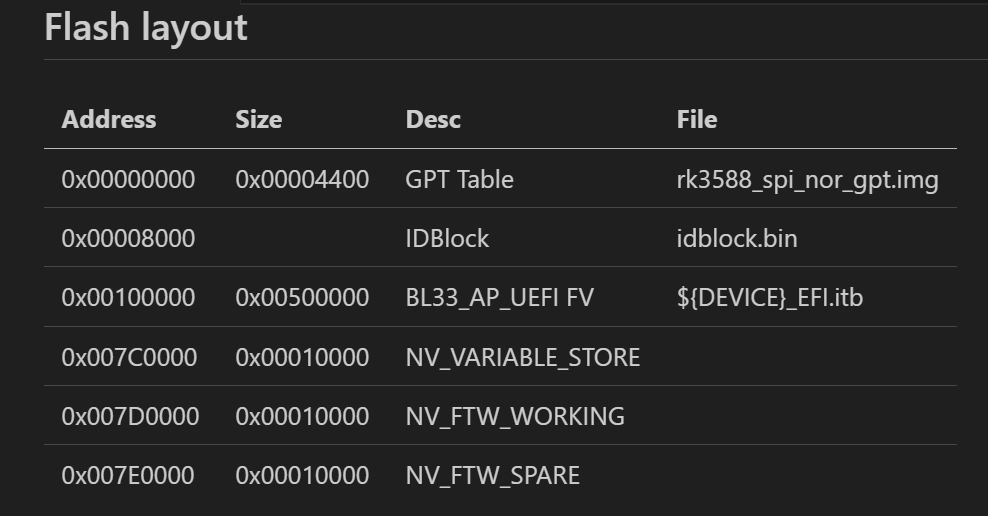Select the "BL33_AP_UEFI FV" description
988x516 pixels.
point(499,298)
